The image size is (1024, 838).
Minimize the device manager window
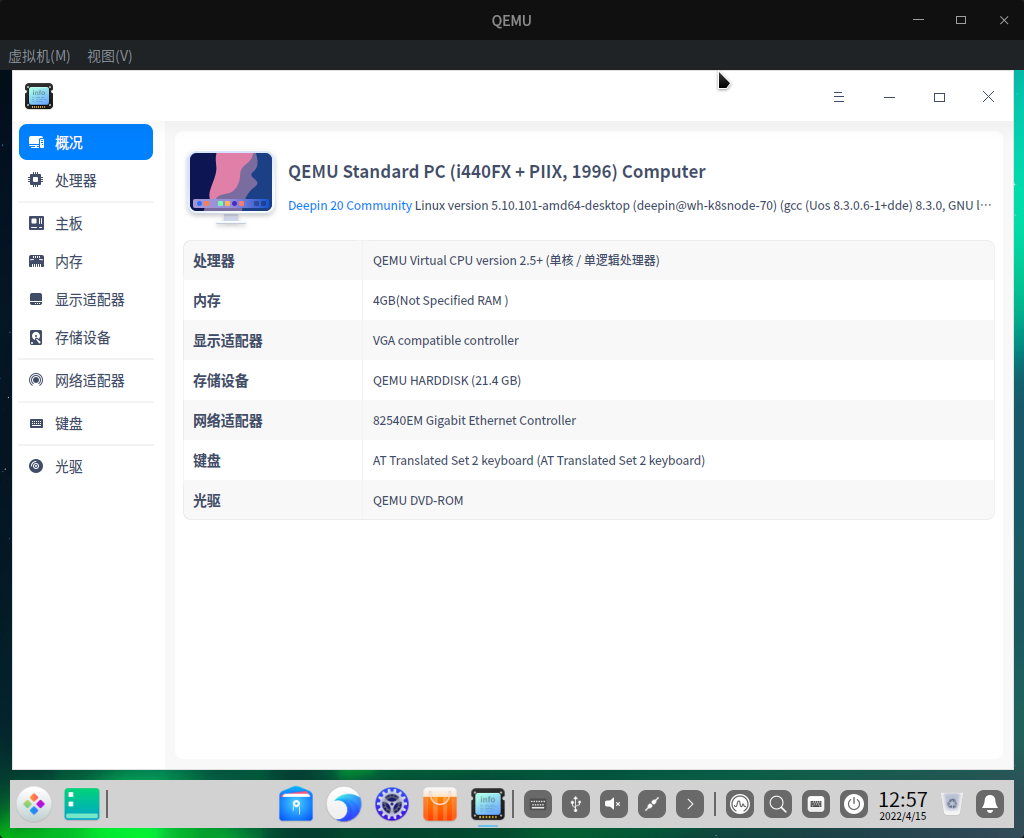point(889,97)
